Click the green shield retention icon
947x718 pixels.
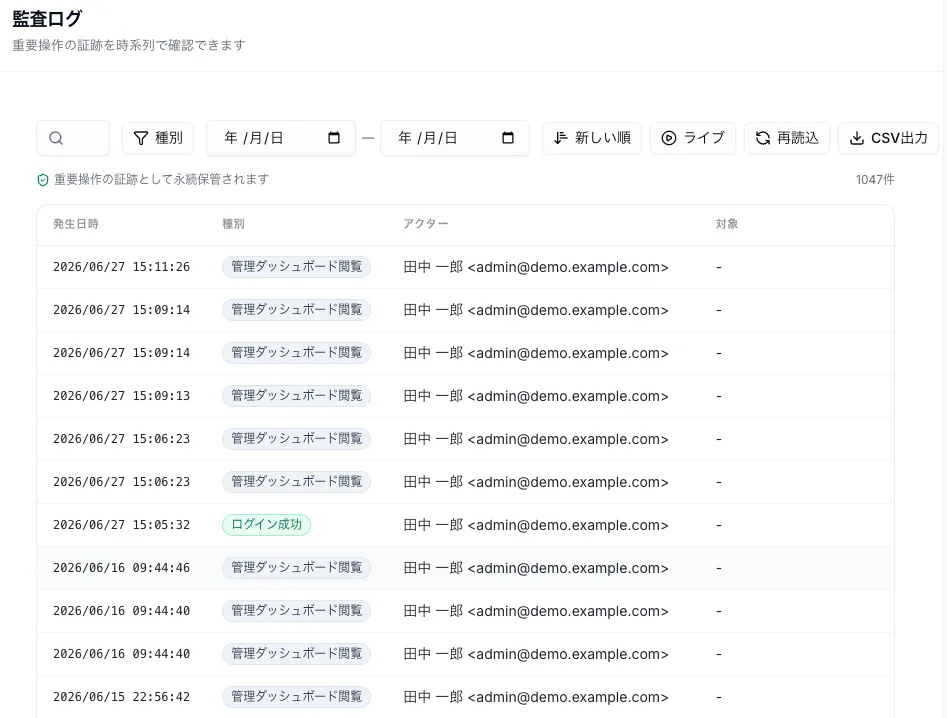(43, 180)
